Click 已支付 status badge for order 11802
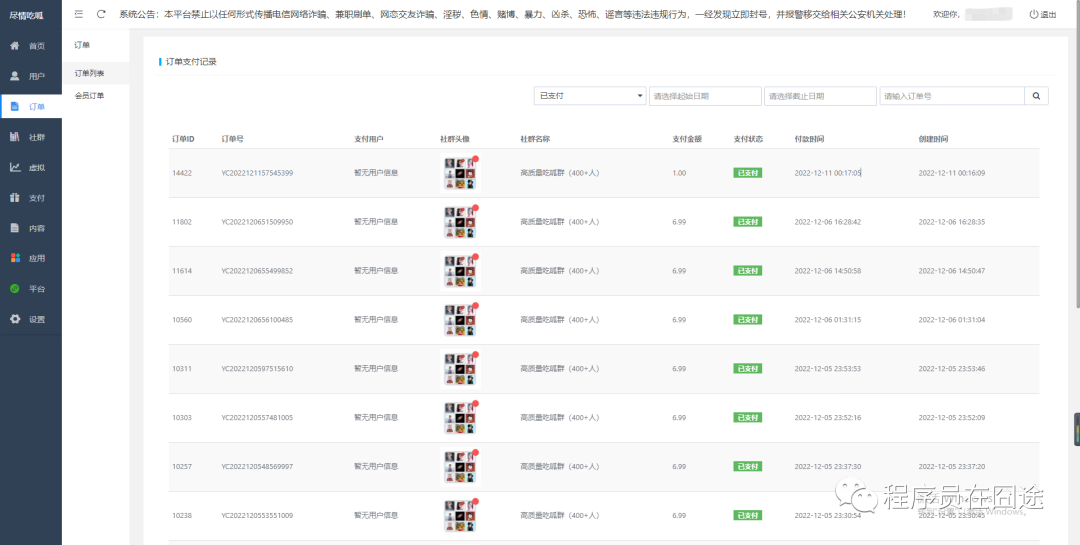Image resolution: width=1080 pixels, height=545 pixels. point(747,222)
